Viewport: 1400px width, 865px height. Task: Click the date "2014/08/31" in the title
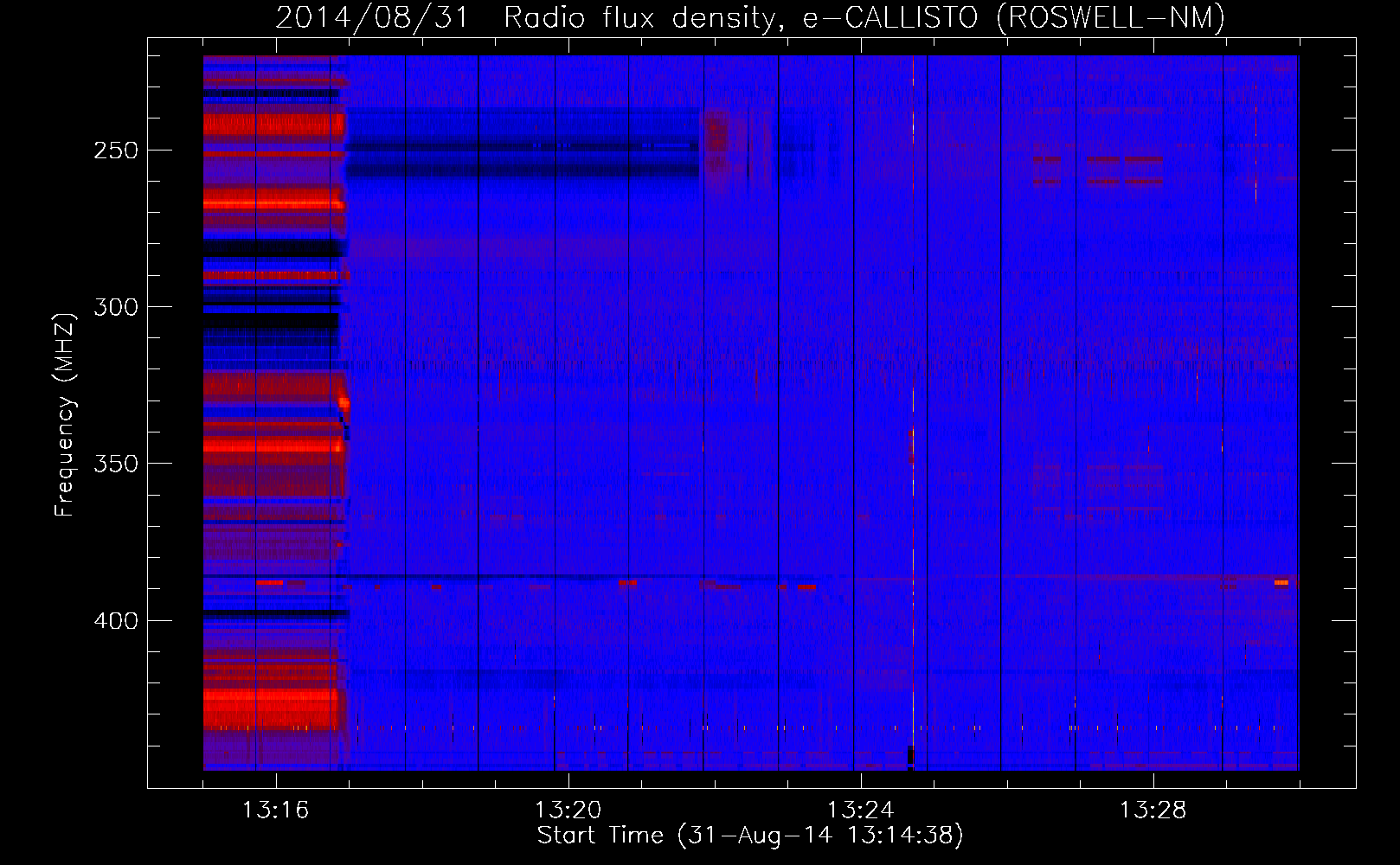click(372, 17)
